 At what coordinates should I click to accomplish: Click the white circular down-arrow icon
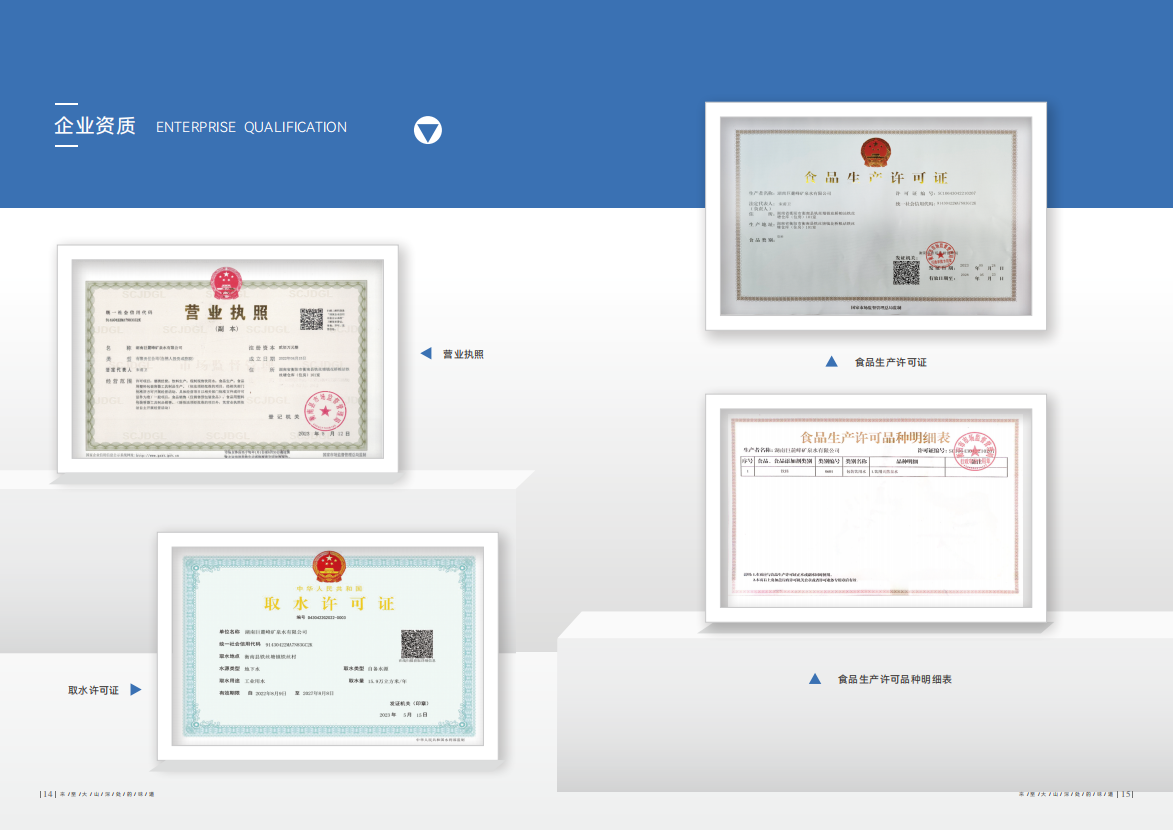tap(428, 130)
